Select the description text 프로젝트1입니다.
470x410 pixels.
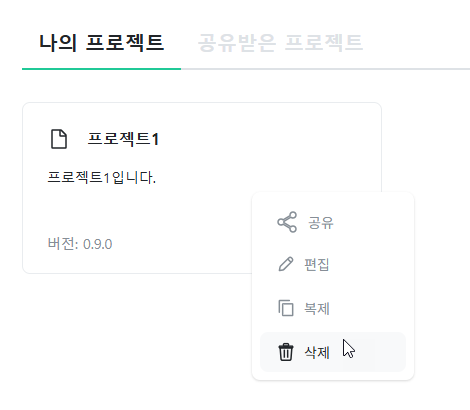point(102,177)
